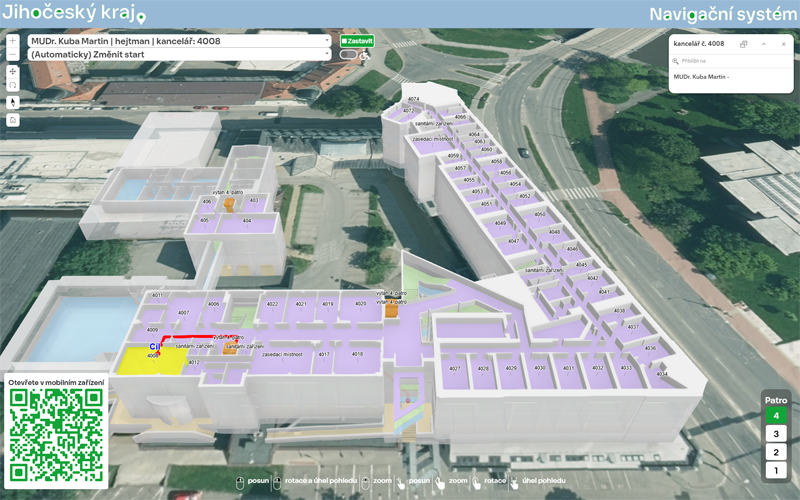
Task: Reset the compass north orientation
Action: pos(12,102)
